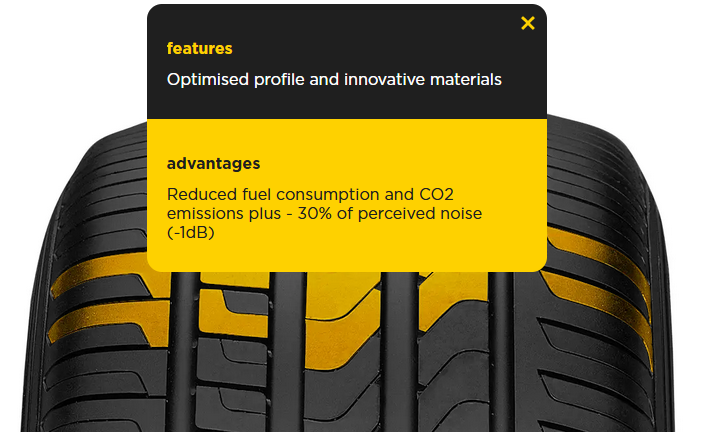Click the black tread blocks at the tire's bottom right
Viewport: 703px width, 435px height.
[590, 395]
